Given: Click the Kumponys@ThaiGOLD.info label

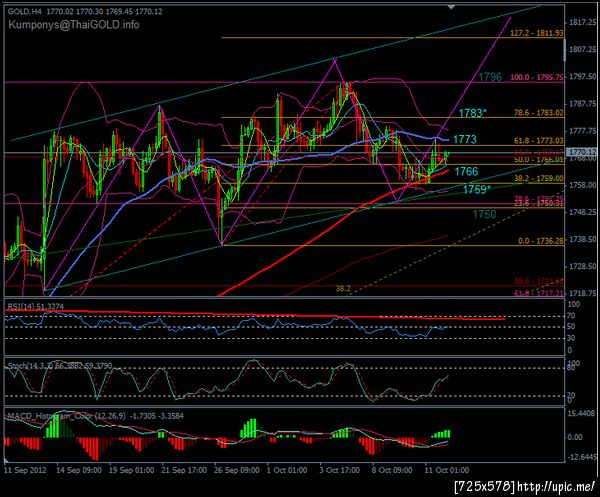Looking at the screenshot, I should point(74,25).
